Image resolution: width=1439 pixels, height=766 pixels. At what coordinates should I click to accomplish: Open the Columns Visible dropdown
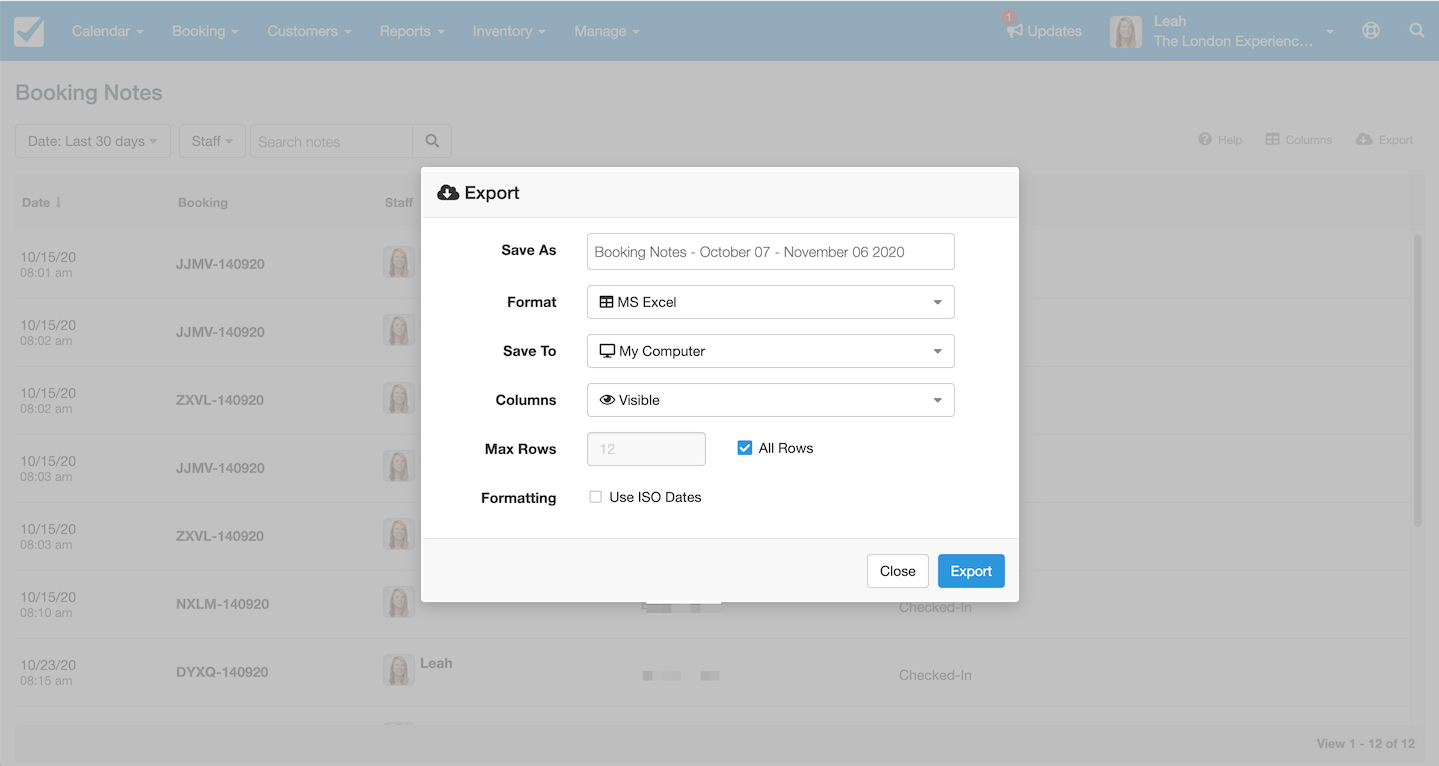[770, 400]
